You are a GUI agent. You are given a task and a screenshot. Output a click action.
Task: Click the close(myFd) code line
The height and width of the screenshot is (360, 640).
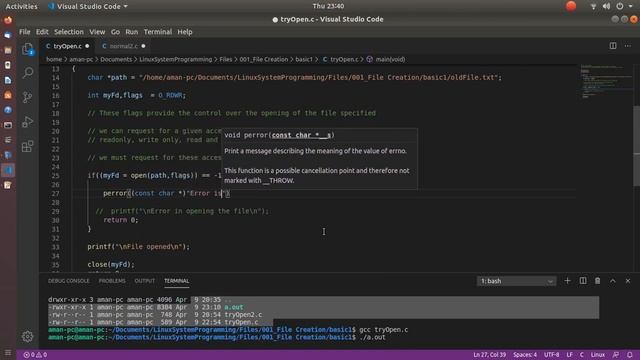111,264
